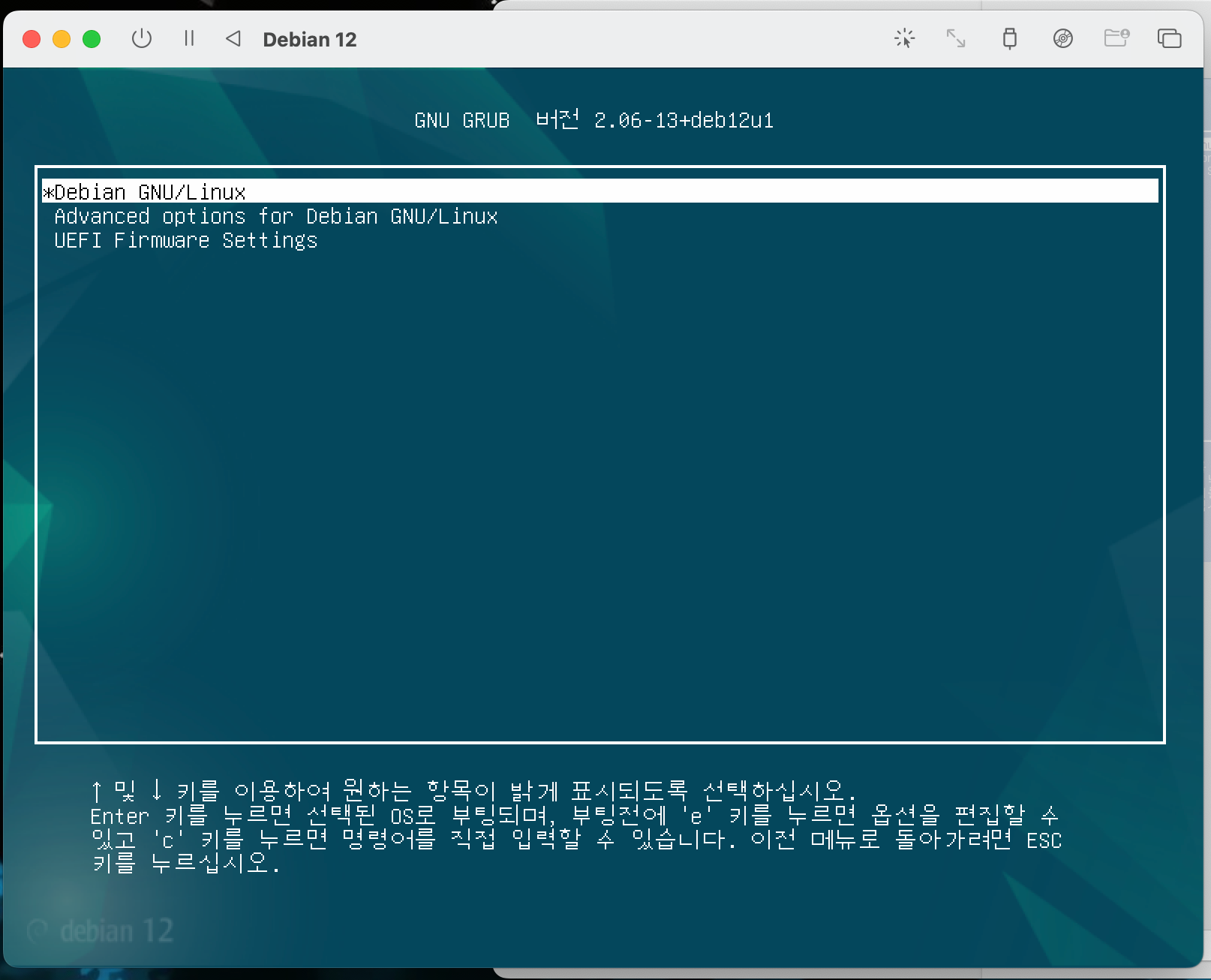Minimize the Debian 12 VM window
Screen dimensions: 1211x980
[62, 39]
